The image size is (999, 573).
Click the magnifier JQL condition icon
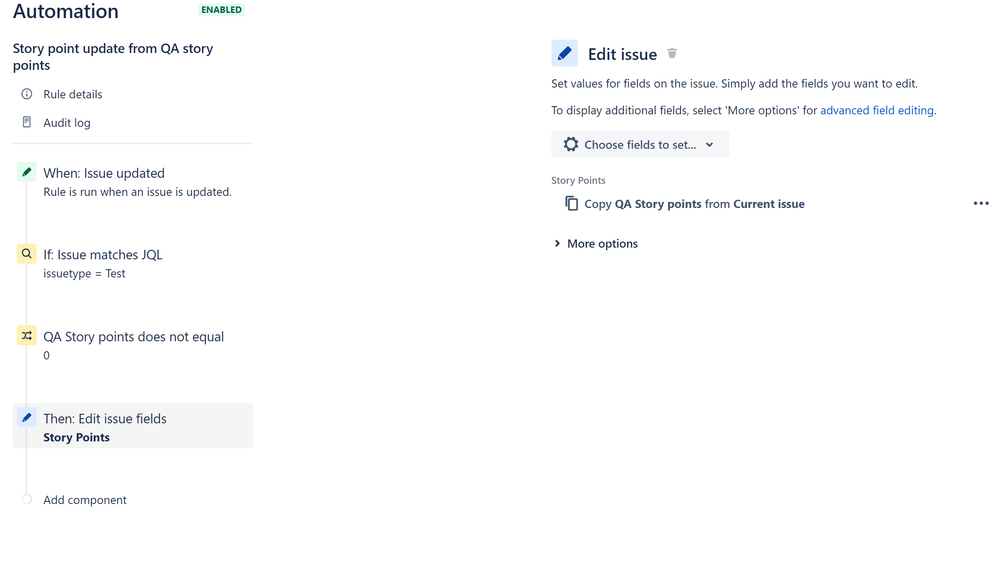click(26, 254)
